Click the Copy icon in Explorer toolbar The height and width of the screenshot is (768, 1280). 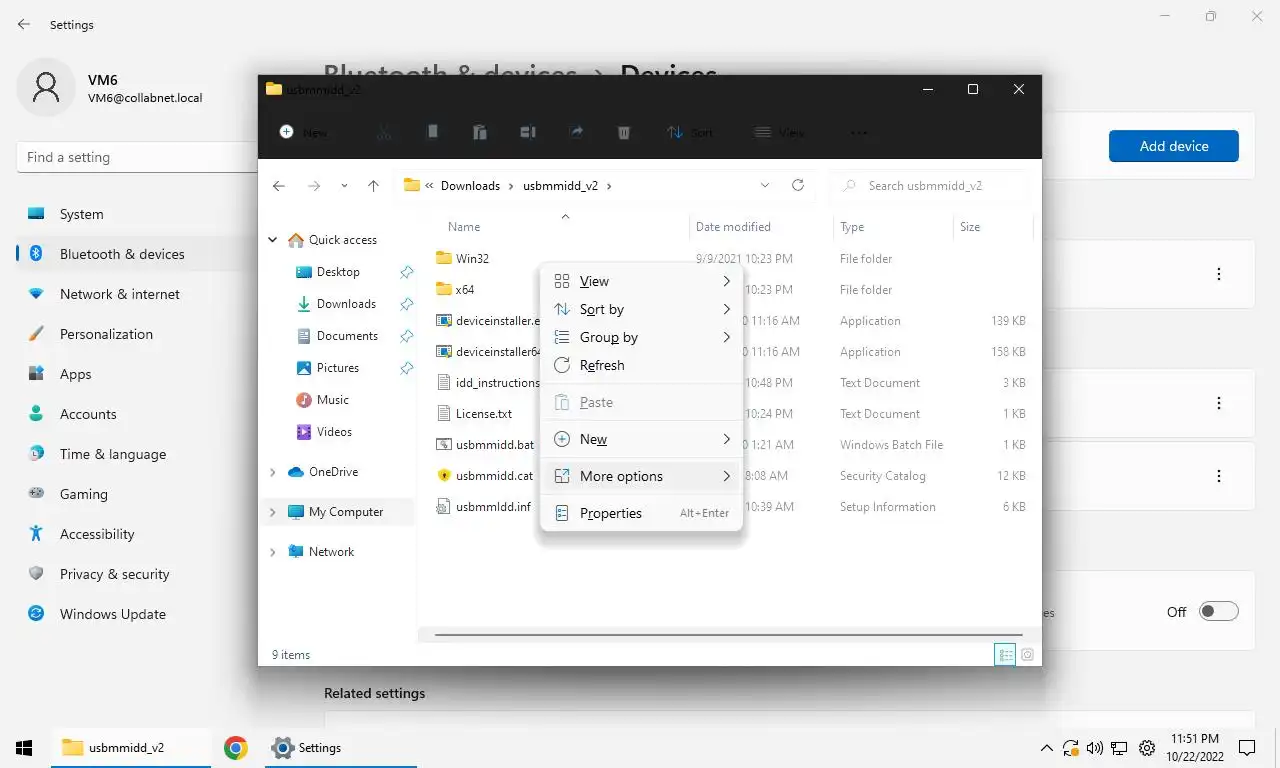pos(433,132)
